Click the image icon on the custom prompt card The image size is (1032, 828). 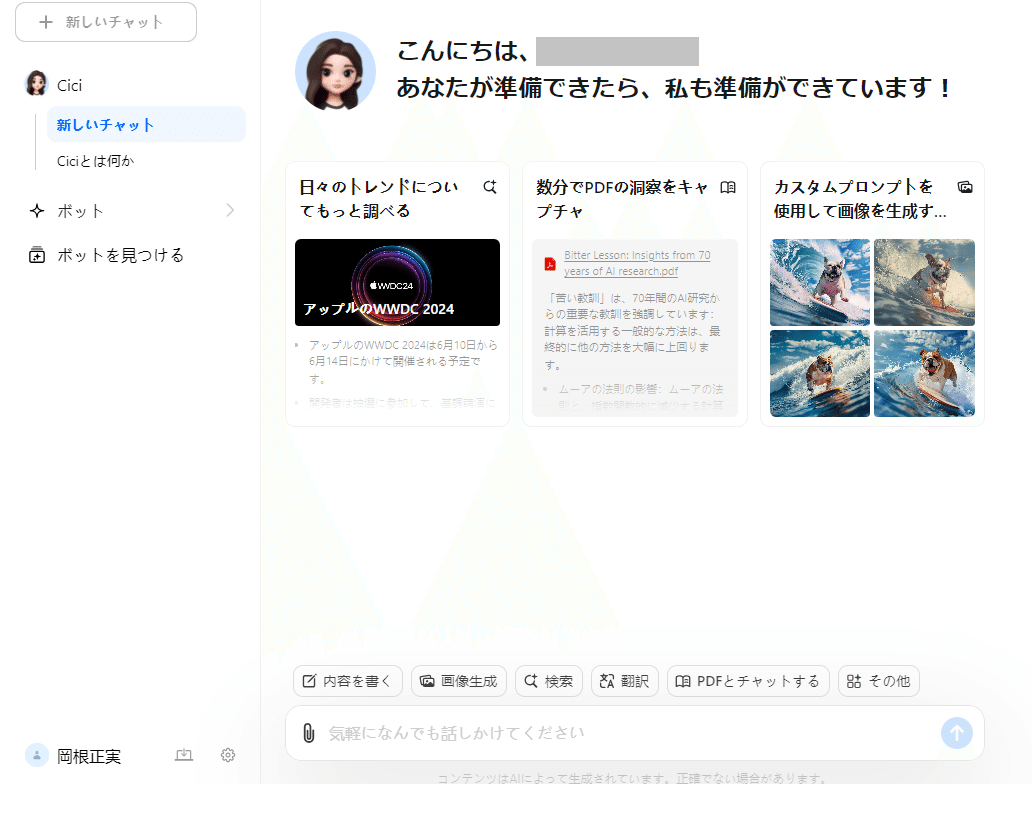(964, 185)
